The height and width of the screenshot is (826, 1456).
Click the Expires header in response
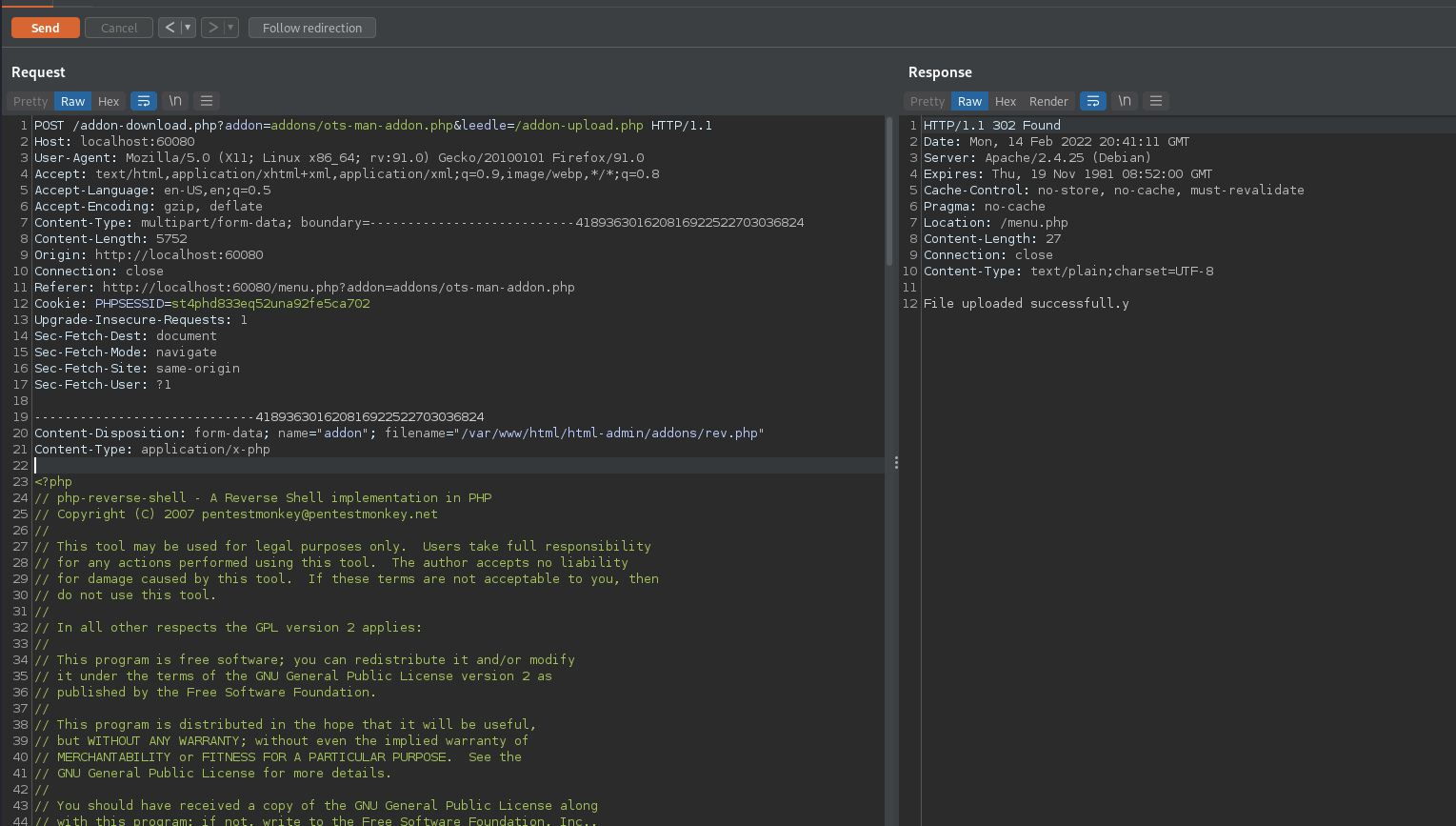pyautogui.click(x=1068, y=173)
